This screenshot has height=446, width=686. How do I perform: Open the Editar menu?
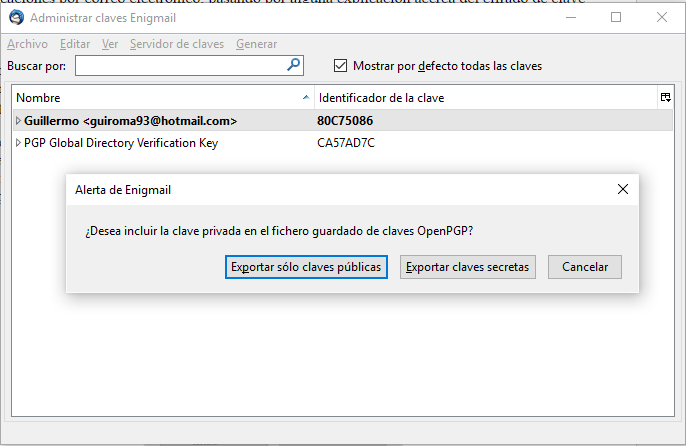tap(75, 44)
